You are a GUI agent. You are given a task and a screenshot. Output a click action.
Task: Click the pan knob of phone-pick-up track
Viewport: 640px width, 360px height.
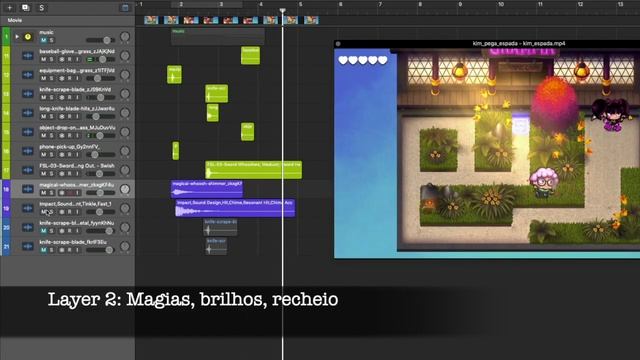(x=125, y=151)
